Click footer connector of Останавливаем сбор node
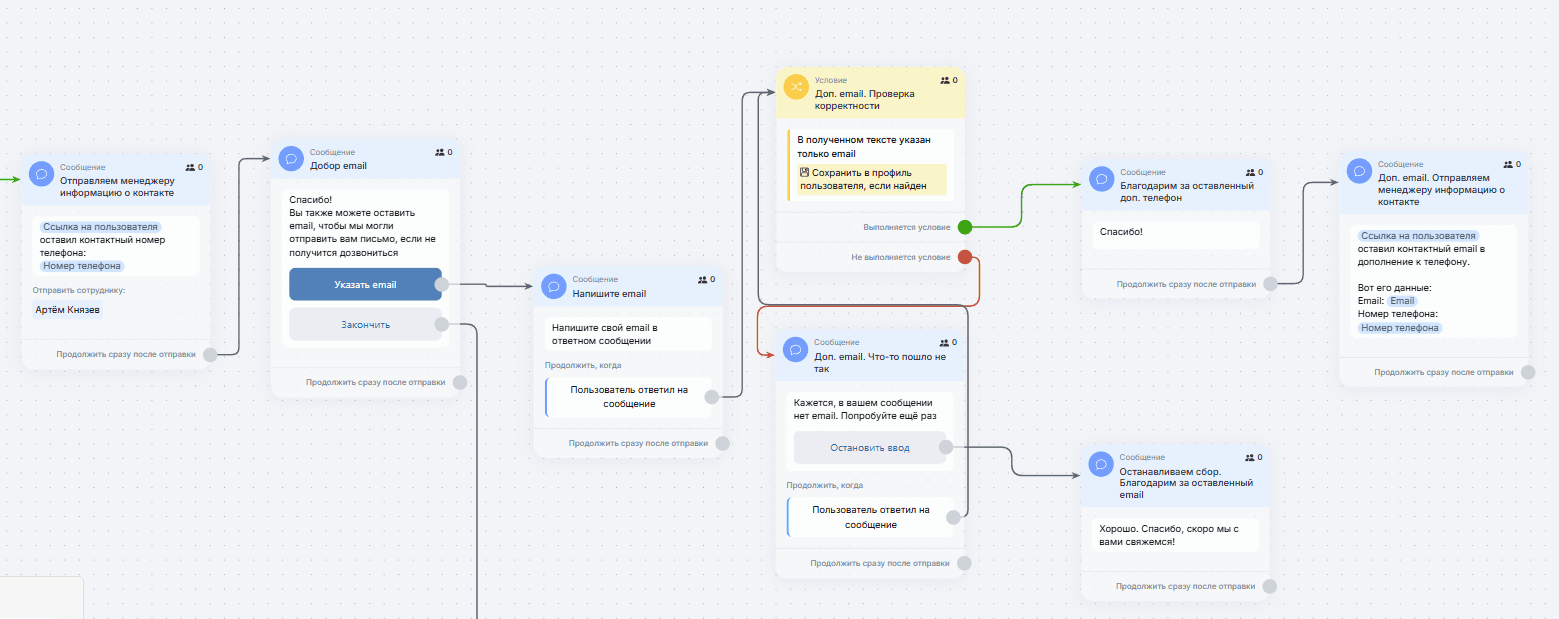The height and width of the screenshot is (619, 1559). point(1270,586)
